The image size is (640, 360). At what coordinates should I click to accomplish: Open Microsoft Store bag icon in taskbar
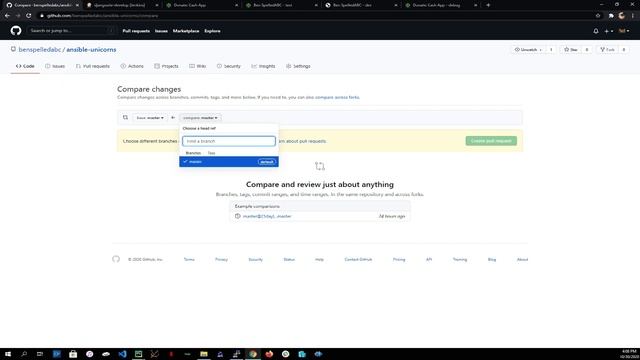coord(73,354)
